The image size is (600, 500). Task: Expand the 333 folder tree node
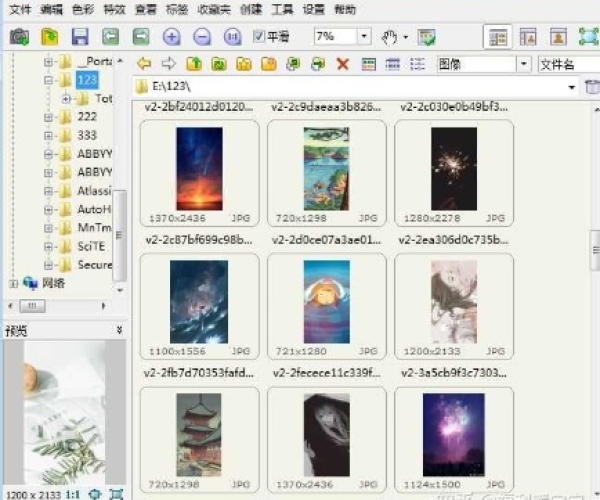[x=48, y=135]
